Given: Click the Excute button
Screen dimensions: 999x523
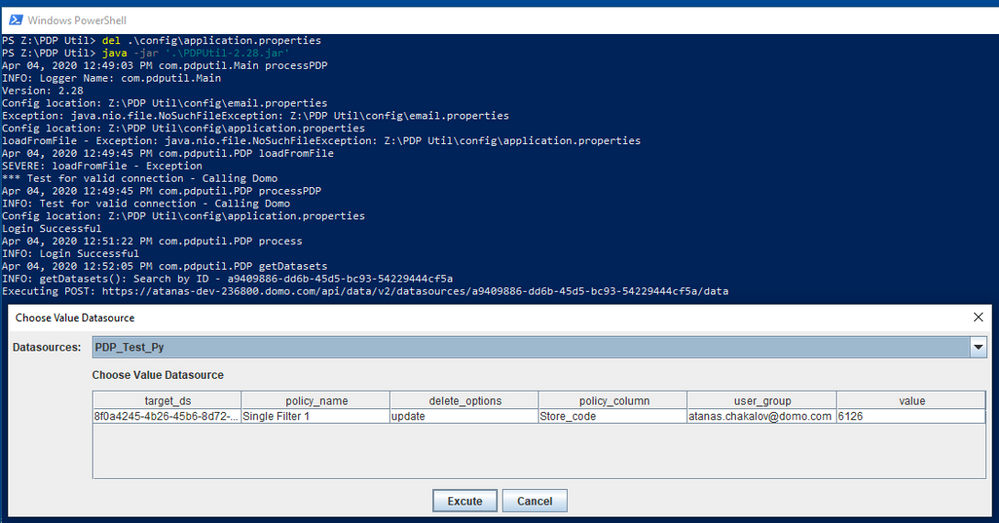Looking at the screenshot, I should 465,501.
